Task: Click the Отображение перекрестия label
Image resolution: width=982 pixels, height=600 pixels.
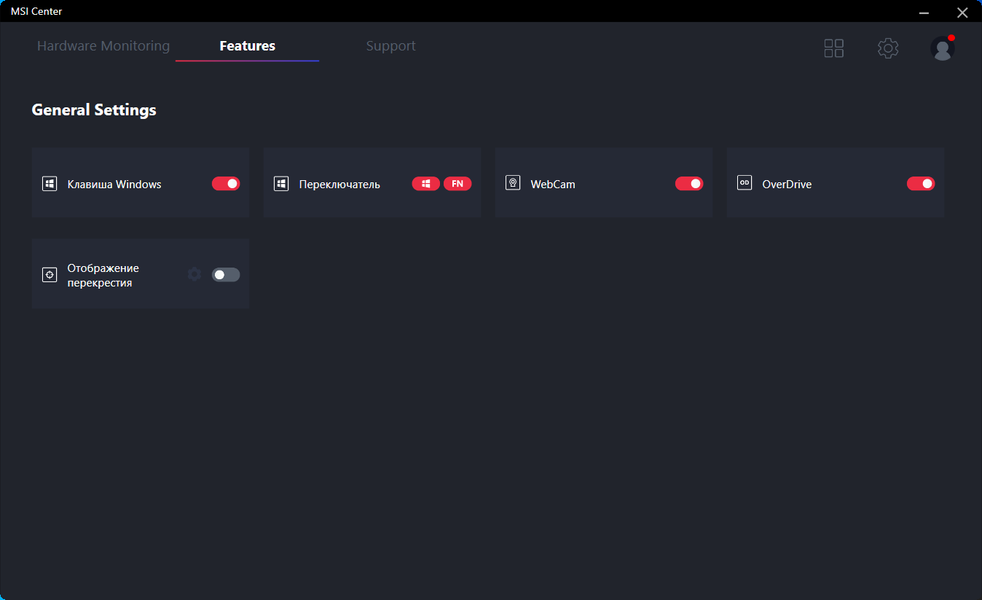Action: pos(103,275)
